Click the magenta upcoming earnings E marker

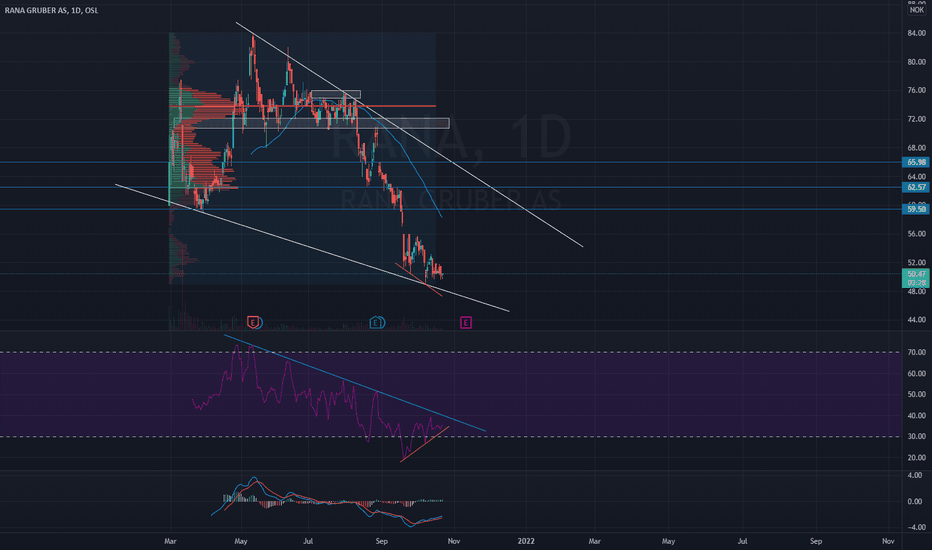coord(466,322)
